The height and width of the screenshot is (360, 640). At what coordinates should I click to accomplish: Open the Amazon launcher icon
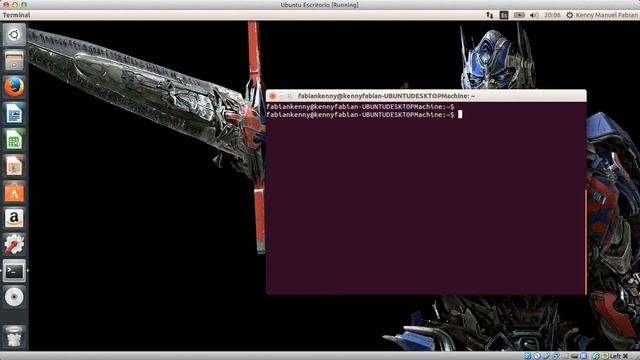coord(14,218)
